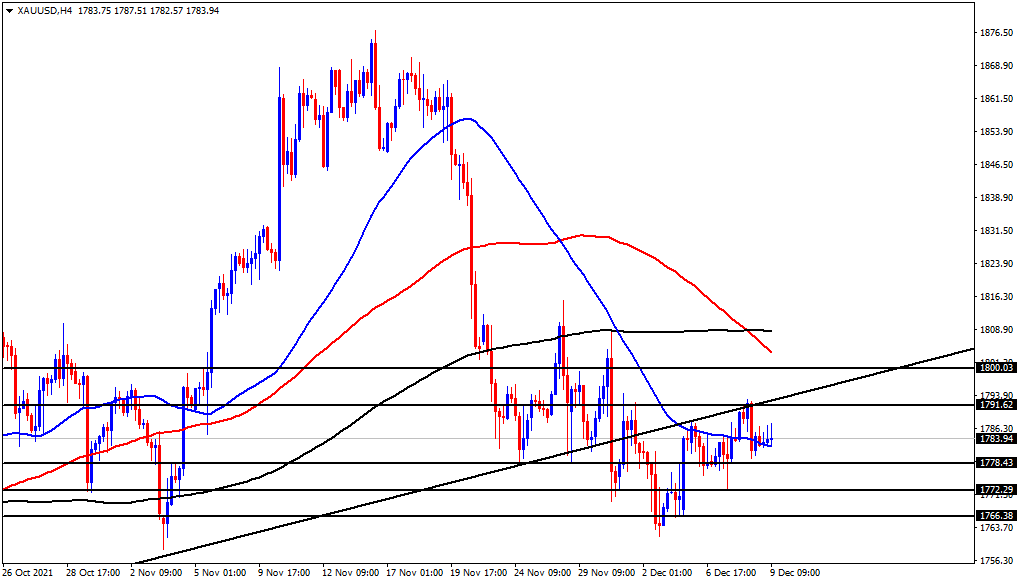Click the 12 Nov 09:00 time label

[x=351, y=573]
